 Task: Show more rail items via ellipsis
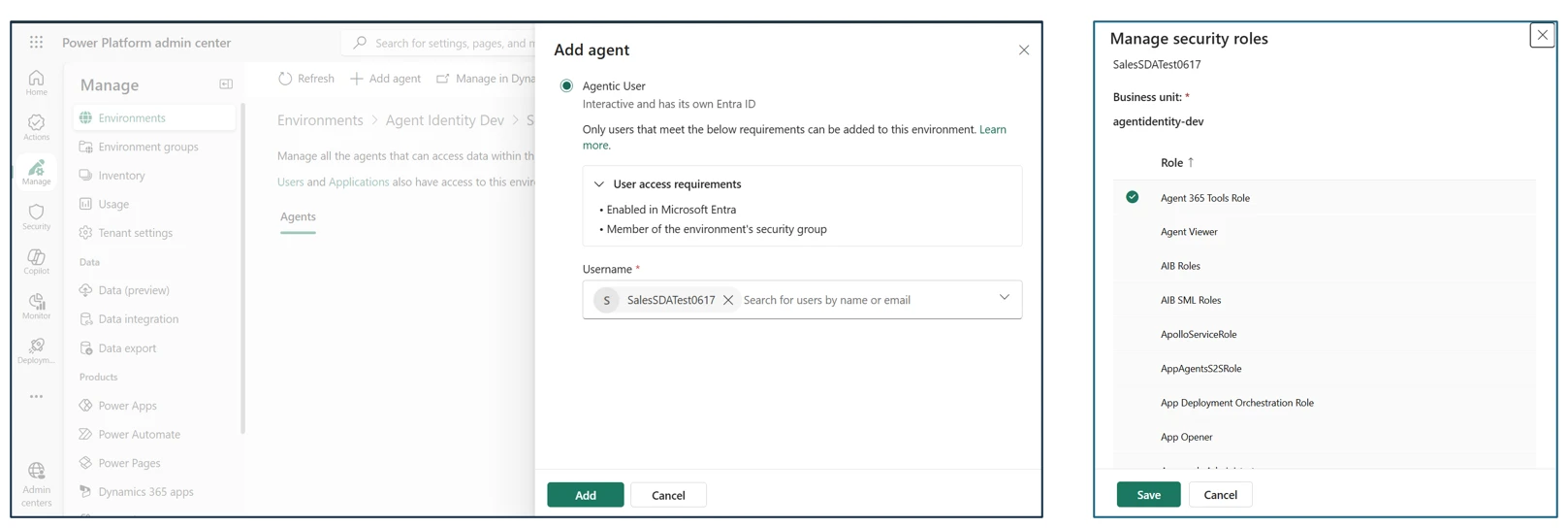tap(36, 396)
